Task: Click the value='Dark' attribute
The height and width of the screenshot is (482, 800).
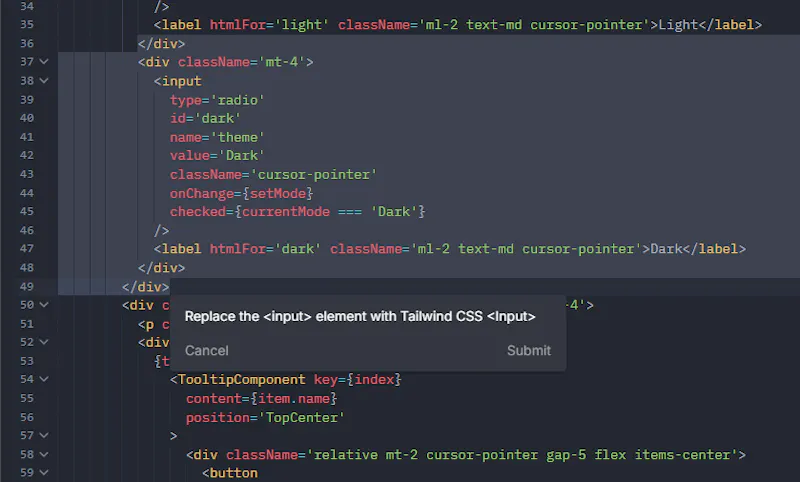Action: click(x=217, y=156)
